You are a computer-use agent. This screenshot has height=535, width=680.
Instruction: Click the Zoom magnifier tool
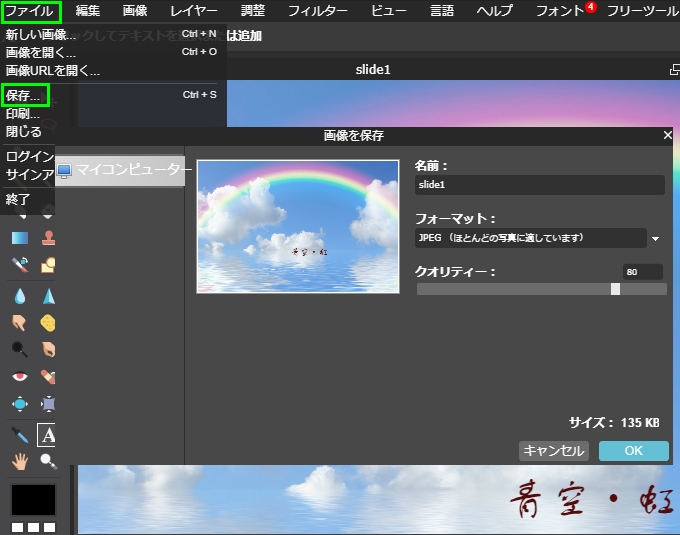(48, 461)
